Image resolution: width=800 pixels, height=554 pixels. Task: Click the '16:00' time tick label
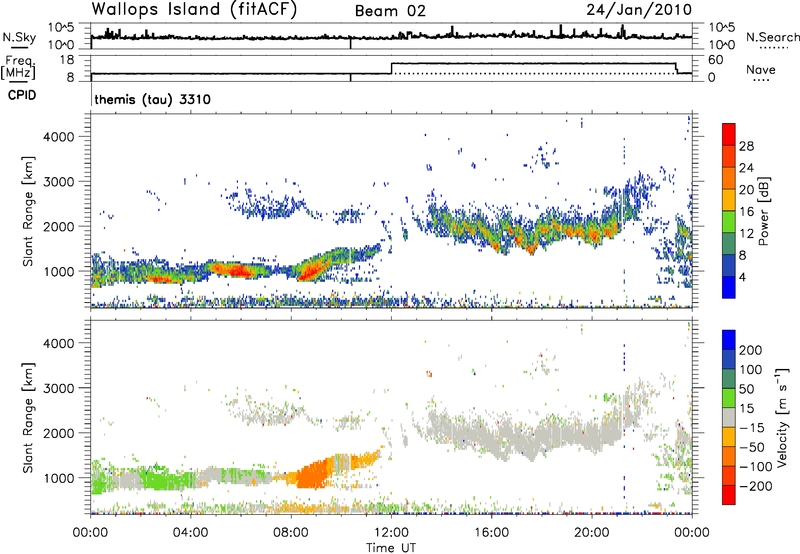click(491, 533)
